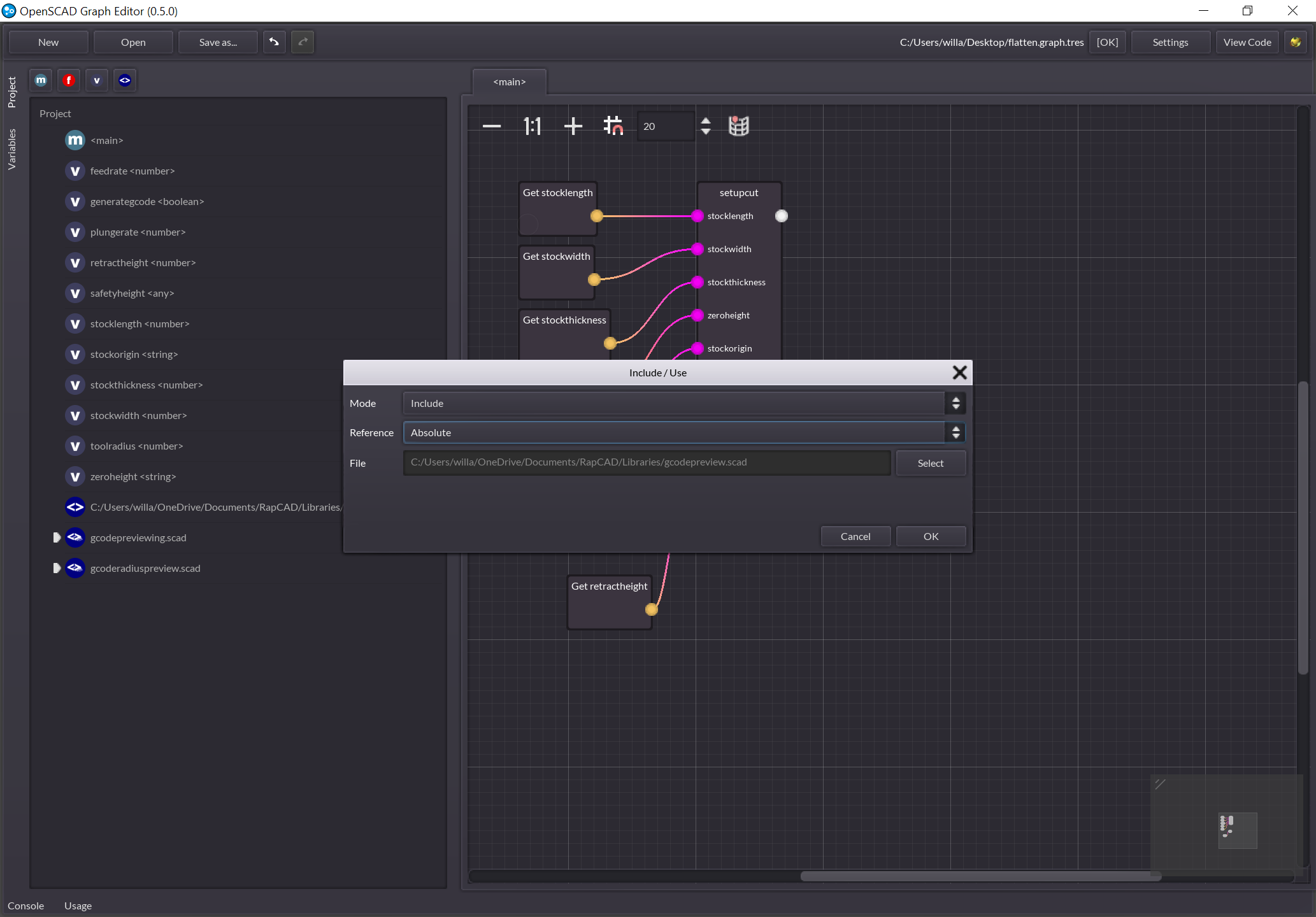Screen dimensions: 1316x917
Task: Click output port of Get retractheight node
Action: [x=652, y=609]
